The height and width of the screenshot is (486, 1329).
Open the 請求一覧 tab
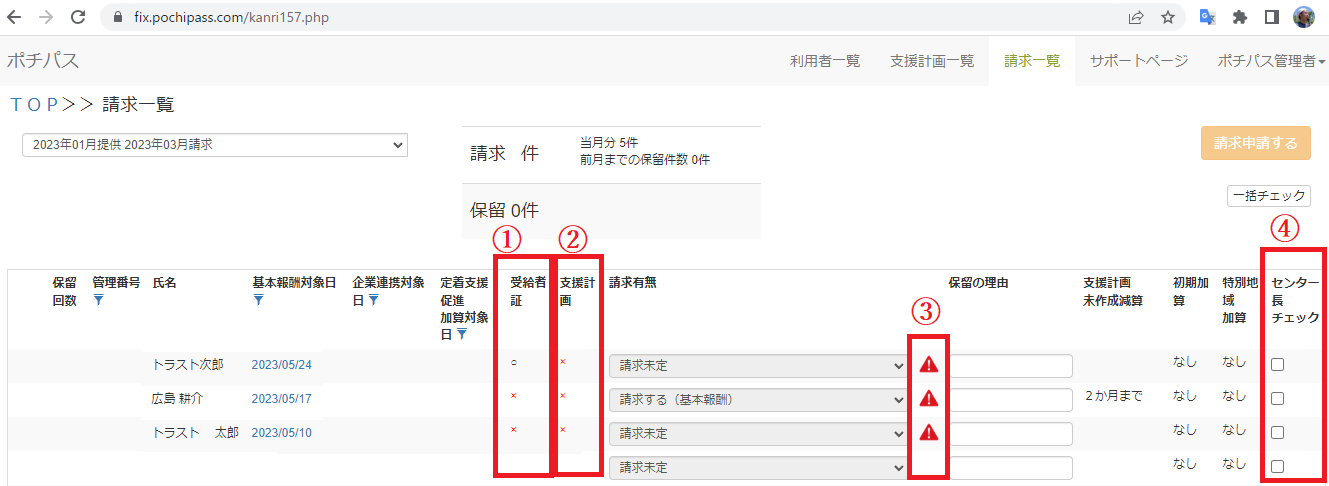coord(1032,61)
